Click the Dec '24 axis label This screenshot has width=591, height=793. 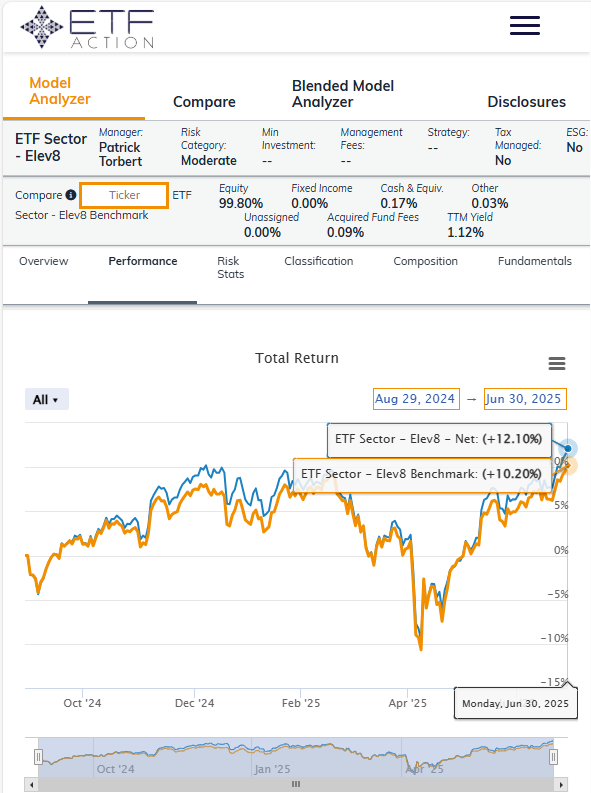click(195, 703)
